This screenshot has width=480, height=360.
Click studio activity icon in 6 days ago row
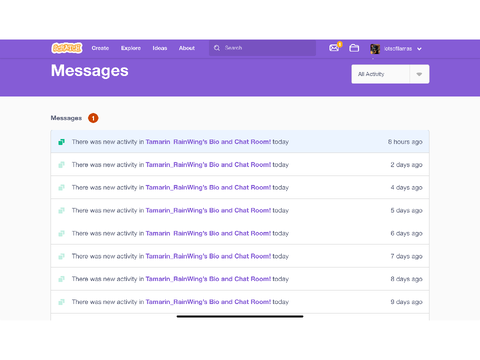(x=61, y=233)
